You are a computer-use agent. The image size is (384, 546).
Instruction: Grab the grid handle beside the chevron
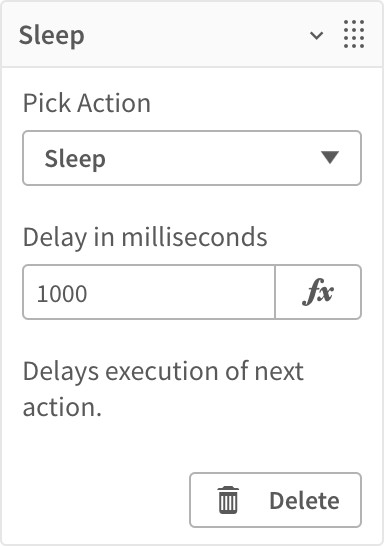(x=354, y=34)
